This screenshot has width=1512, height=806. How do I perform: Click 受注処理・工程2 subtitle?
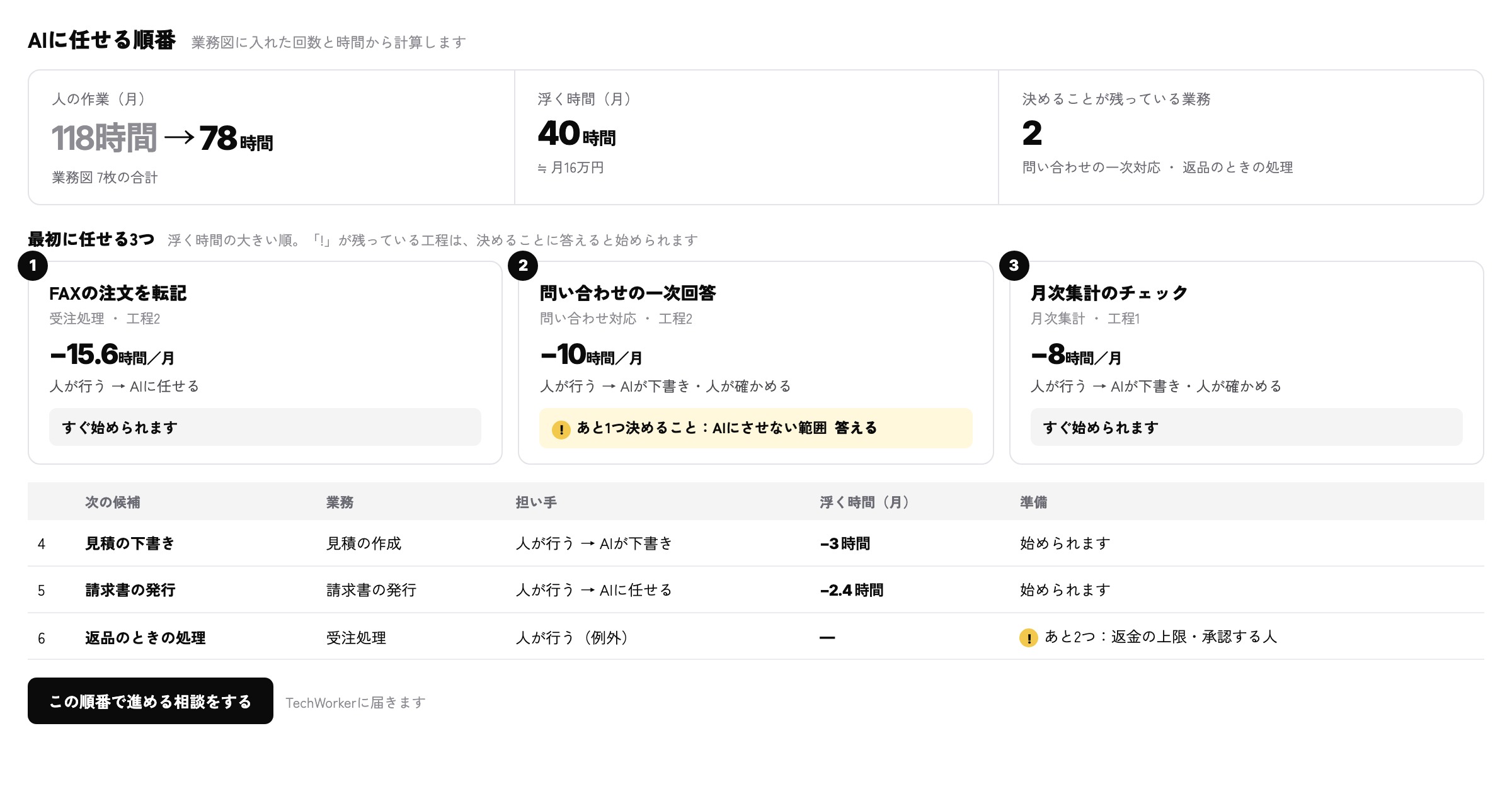[105, 319]
